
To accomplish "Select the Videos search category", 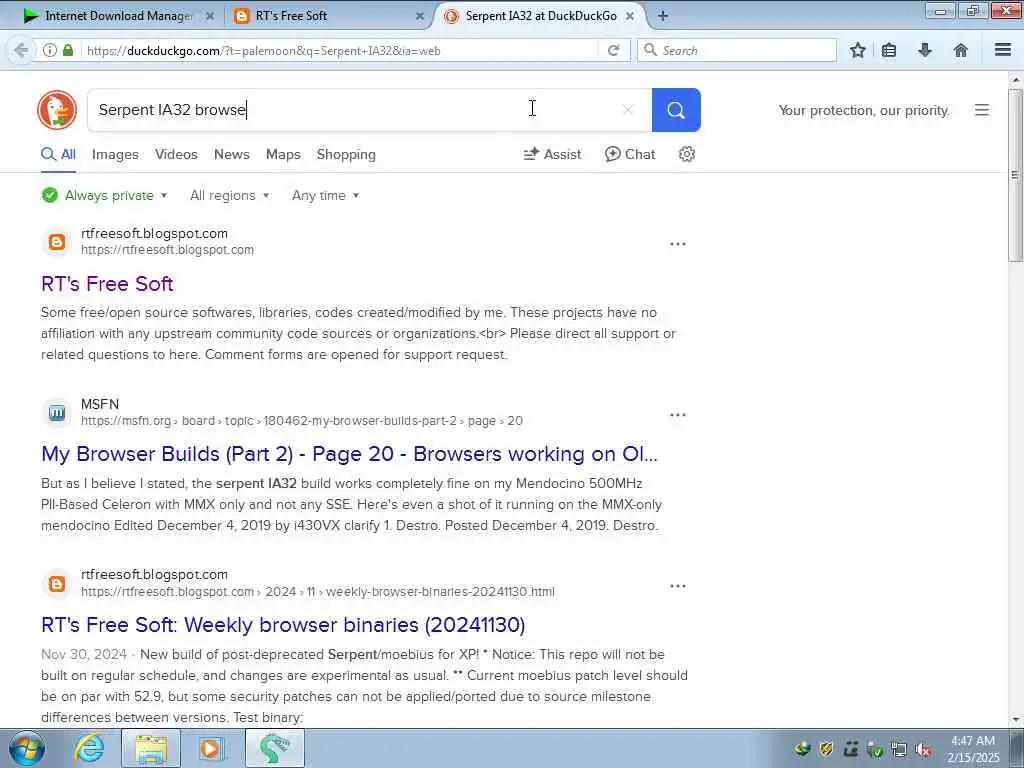I will pos(176,154).
